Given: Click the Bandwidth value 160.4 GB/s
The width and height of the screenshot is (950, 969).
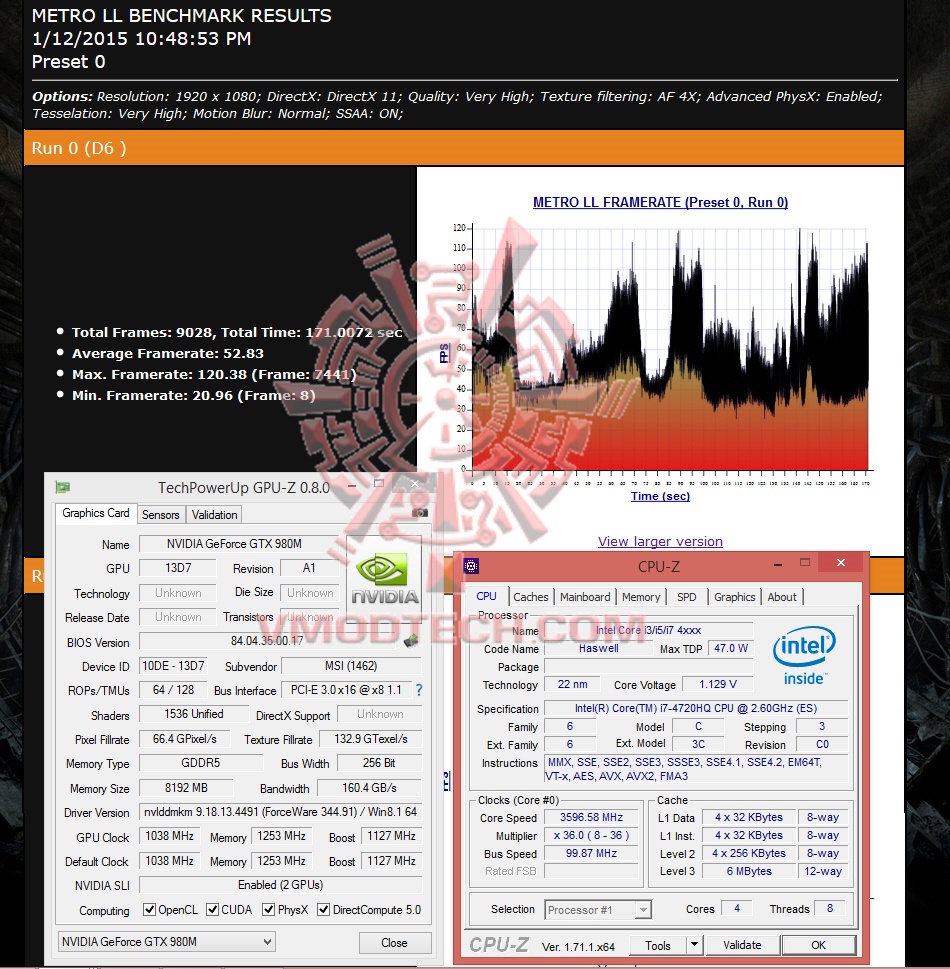Looking at the screenshot, I should [370, 788].
